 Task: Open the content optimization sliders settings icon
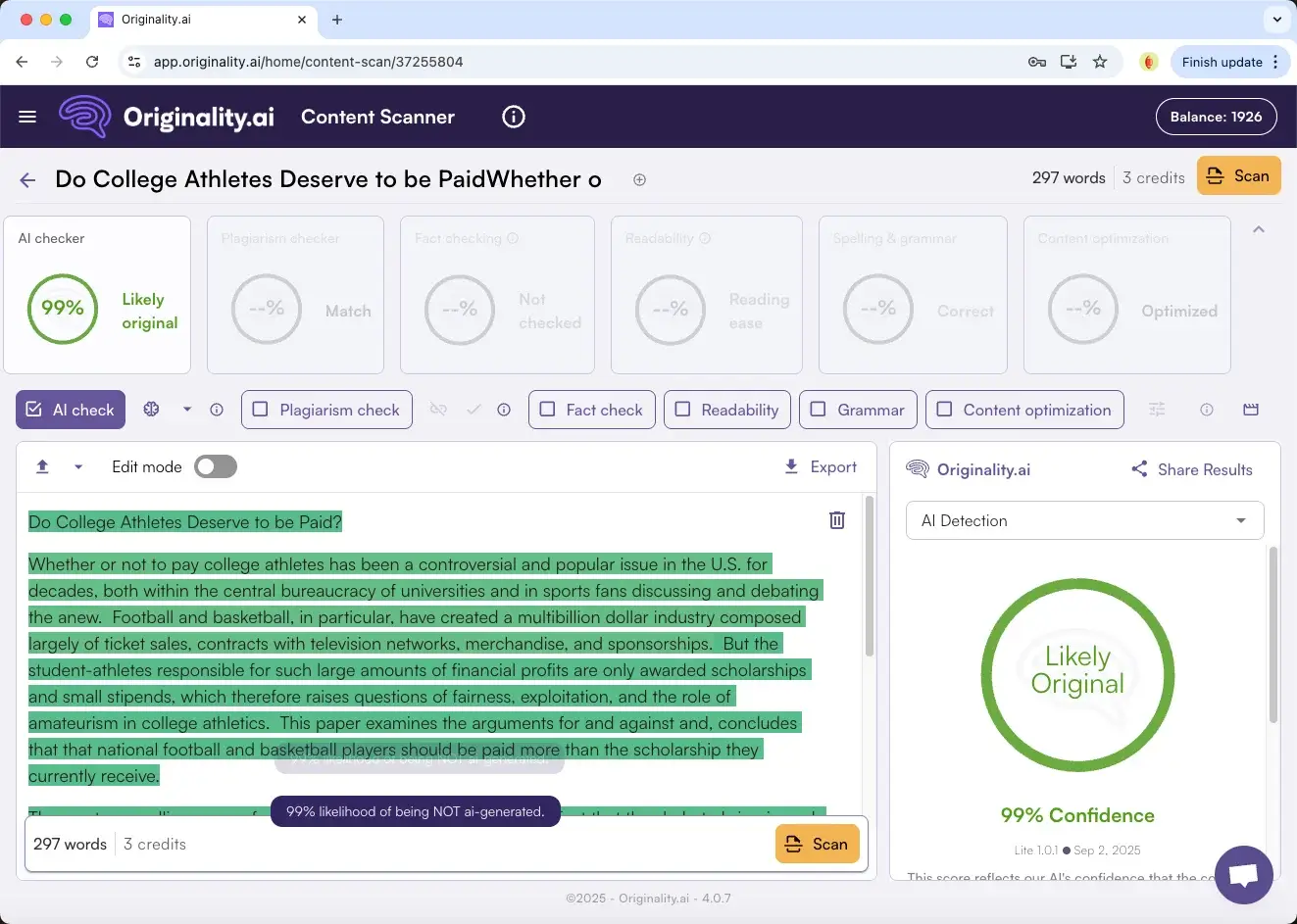[x=1157, y=410]
